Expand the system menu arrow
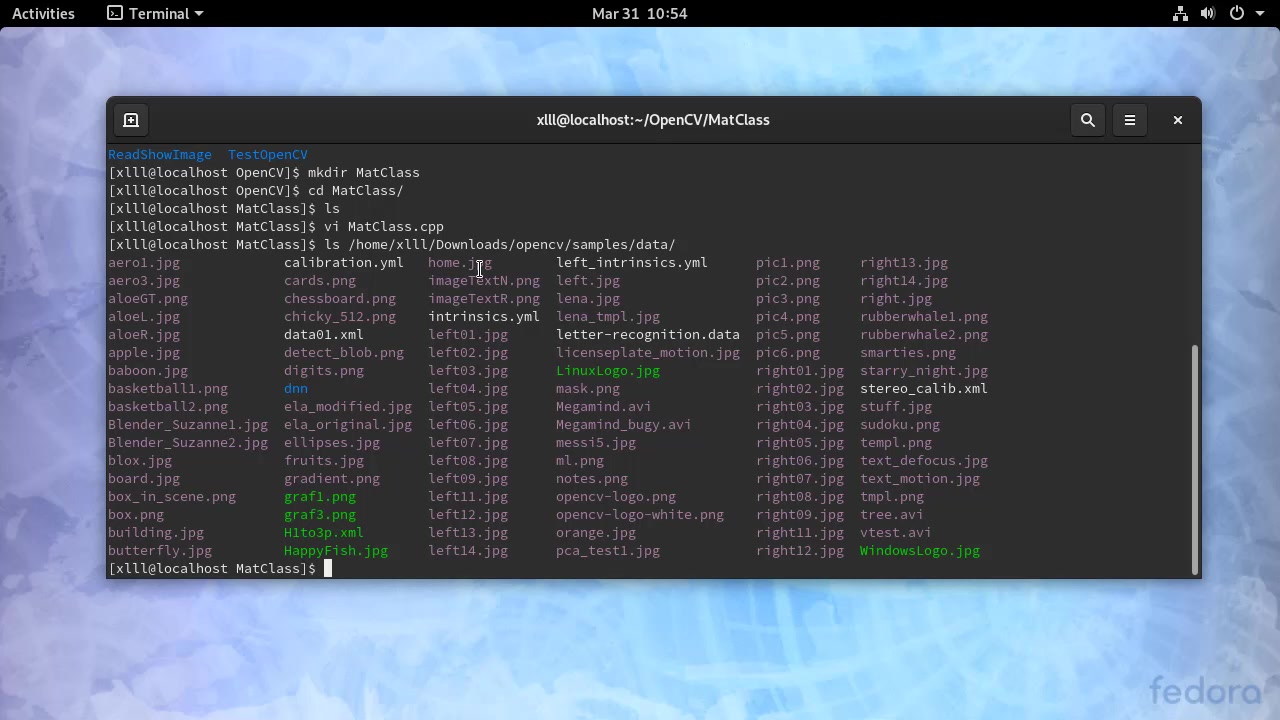Screen dimensions: 1280x720 coord(1259,14)
